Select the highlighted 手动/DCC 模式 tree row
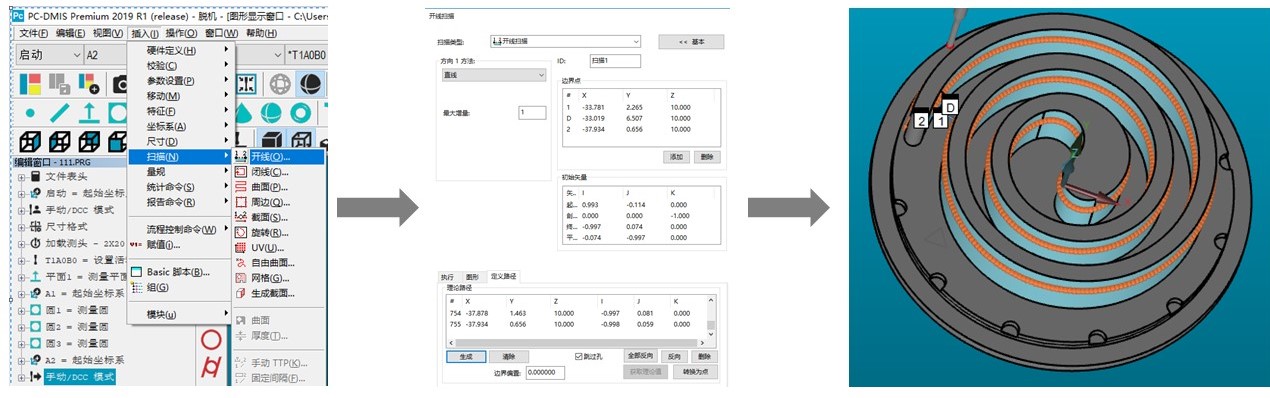1270x398 pixels. pyautogui.click(x=79, y=376)
